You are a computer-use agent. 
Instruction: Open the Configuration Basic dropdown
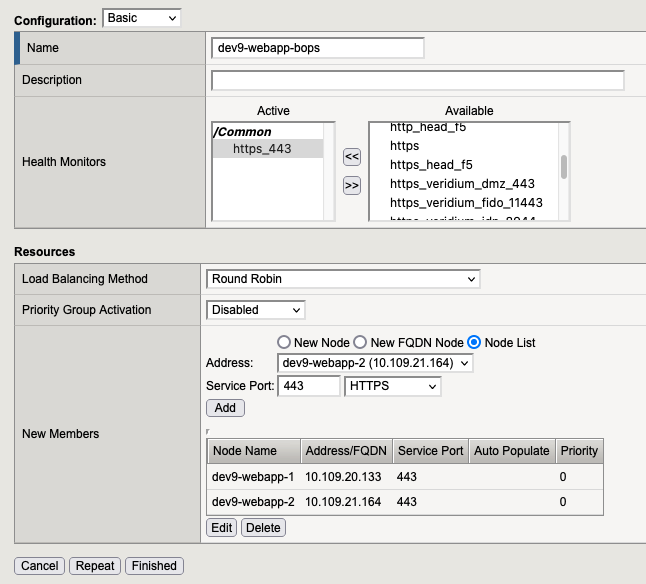[142, 18]
